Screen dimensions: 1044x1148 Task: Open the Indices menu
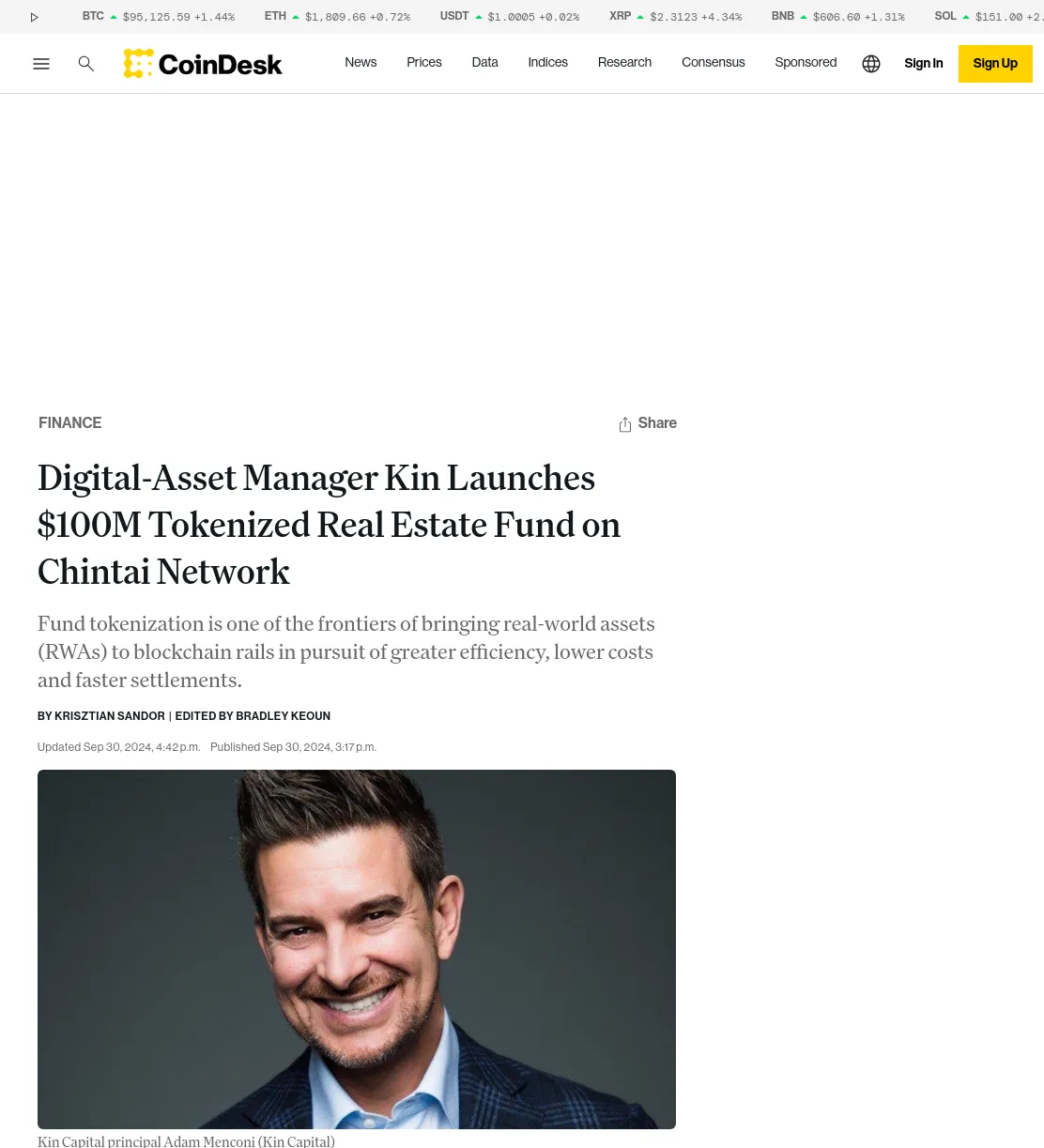click(x=547, y=62)
